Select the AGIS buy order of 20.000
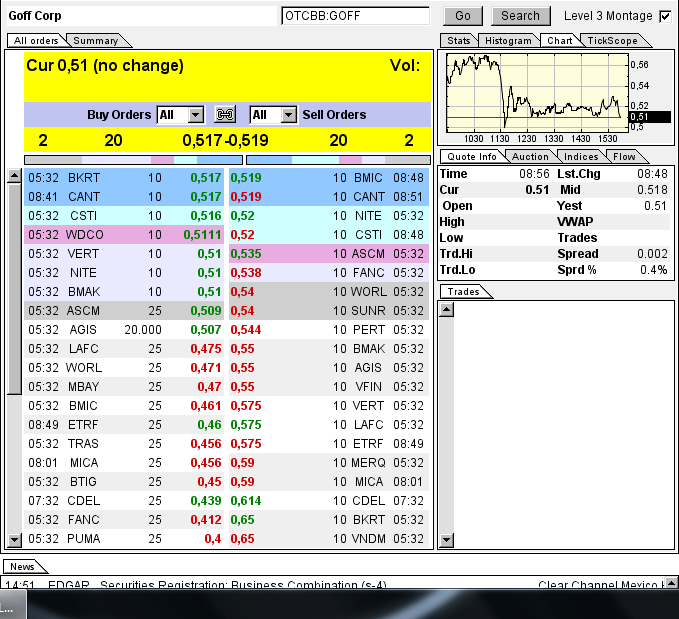The height and width of the screenshot is (619, 679). (x=124, y=330)
